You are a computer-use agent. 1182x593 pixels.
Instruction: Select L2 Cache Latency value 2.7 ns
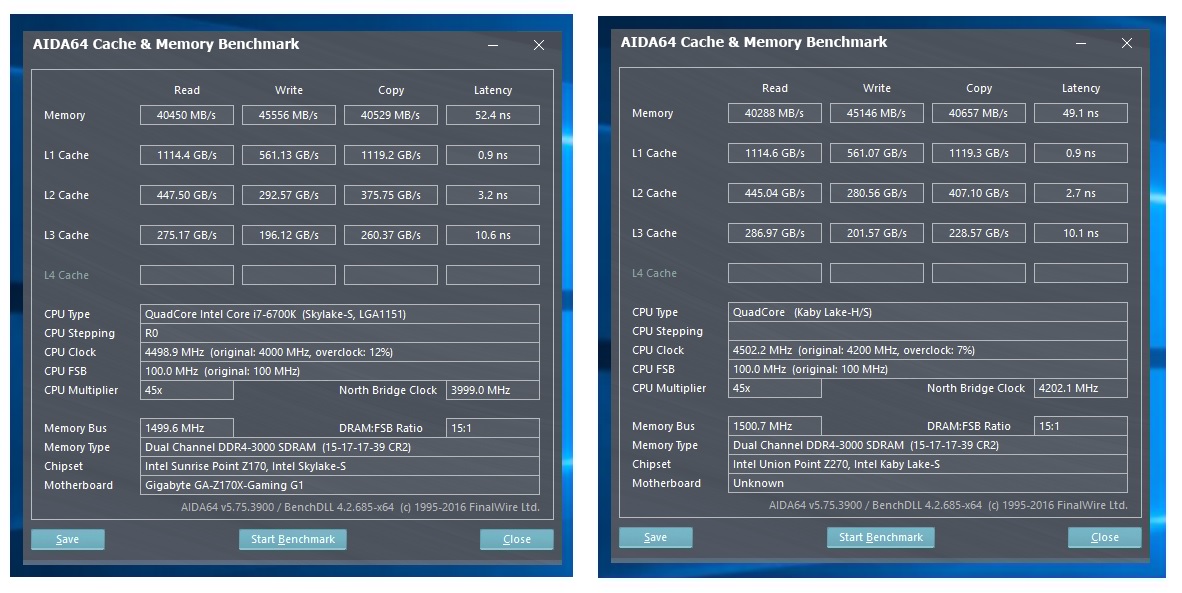click(x=1081, y=193)
